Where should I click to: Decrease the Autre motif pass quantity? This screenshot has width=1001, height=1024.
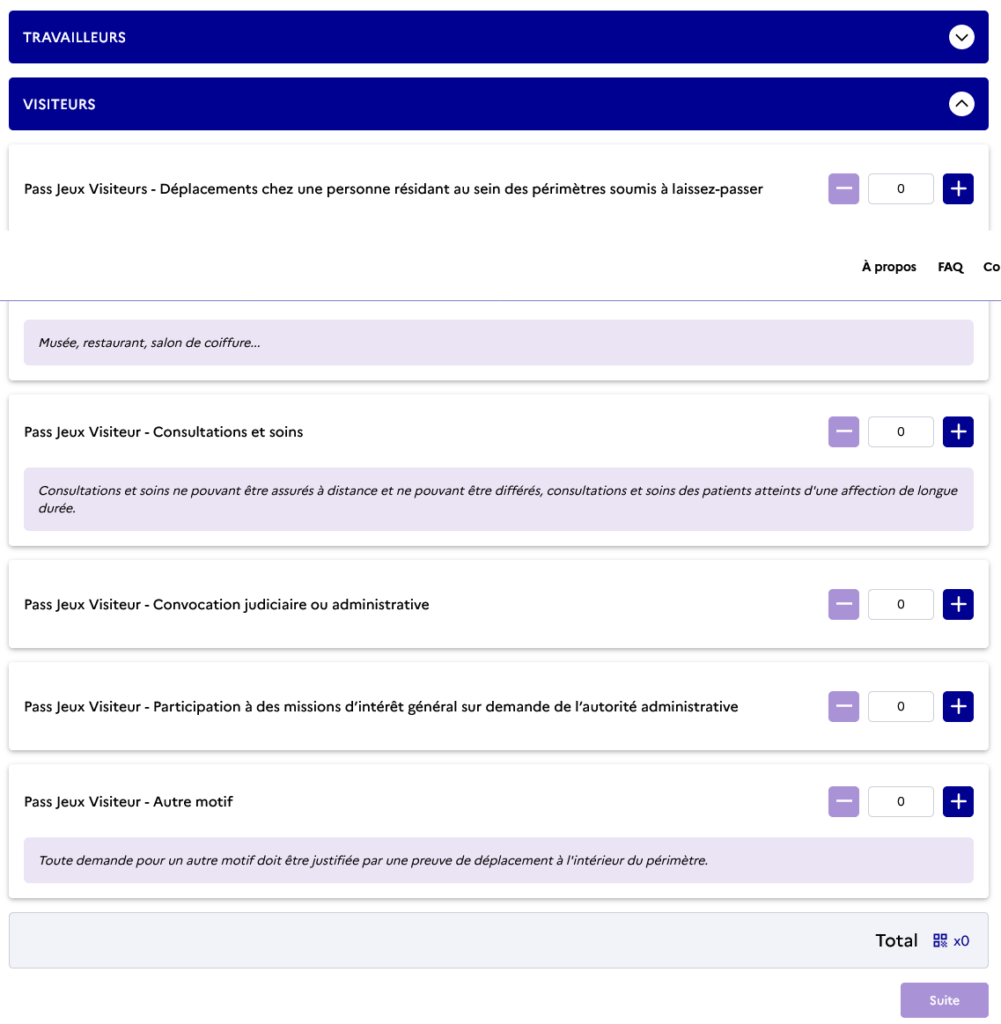tap(844, 801)
